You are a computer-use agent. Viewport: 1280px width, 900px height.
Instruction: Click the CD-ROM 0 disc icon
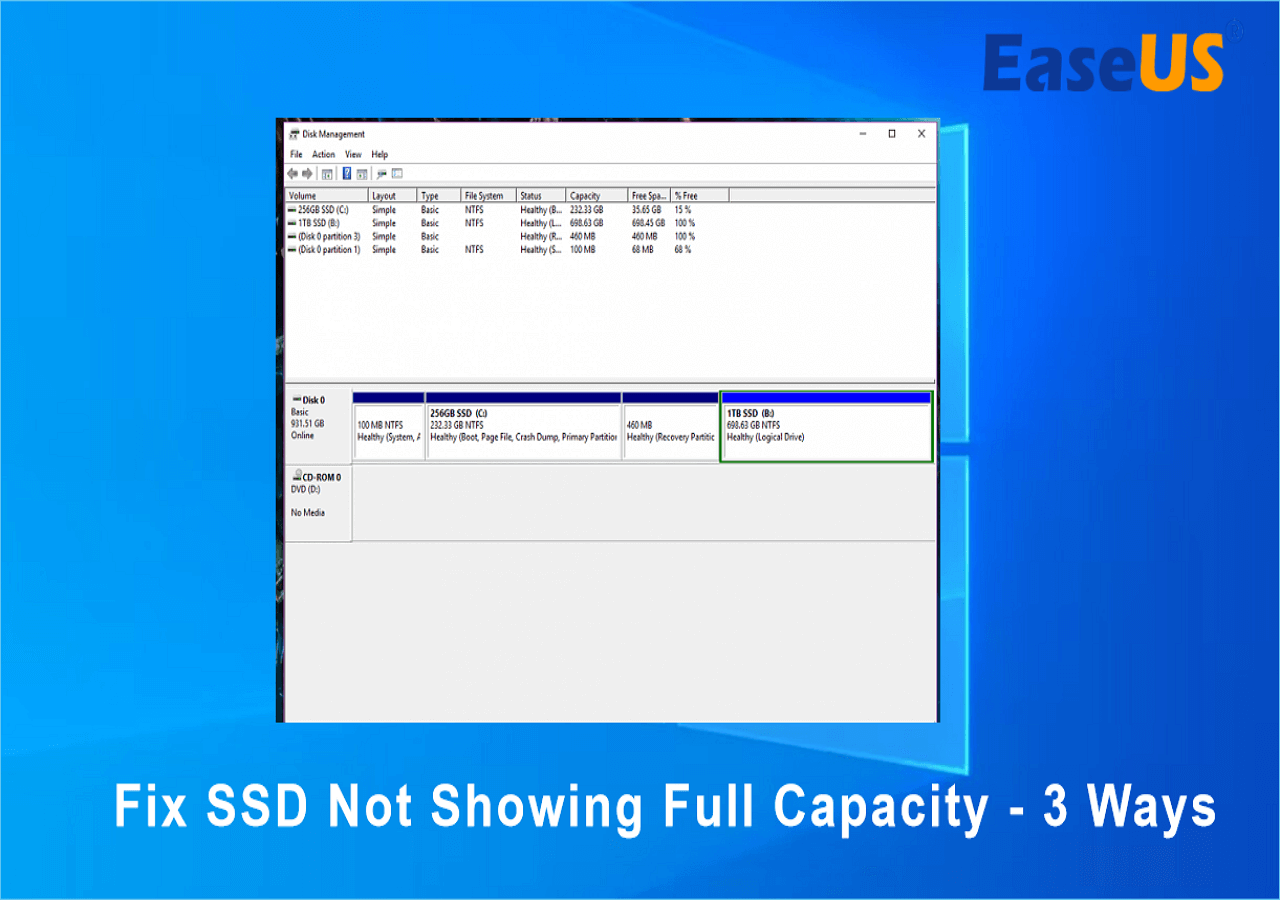pyautogui.click(x=297, y=477)
